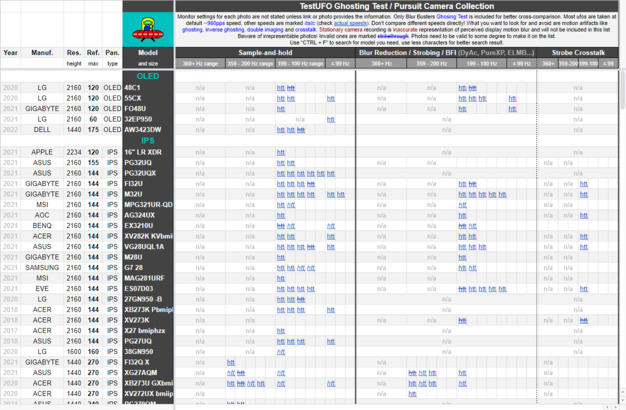The image size is (626, 410).
Task: Select the Manuf. column header
Action: 42,51
